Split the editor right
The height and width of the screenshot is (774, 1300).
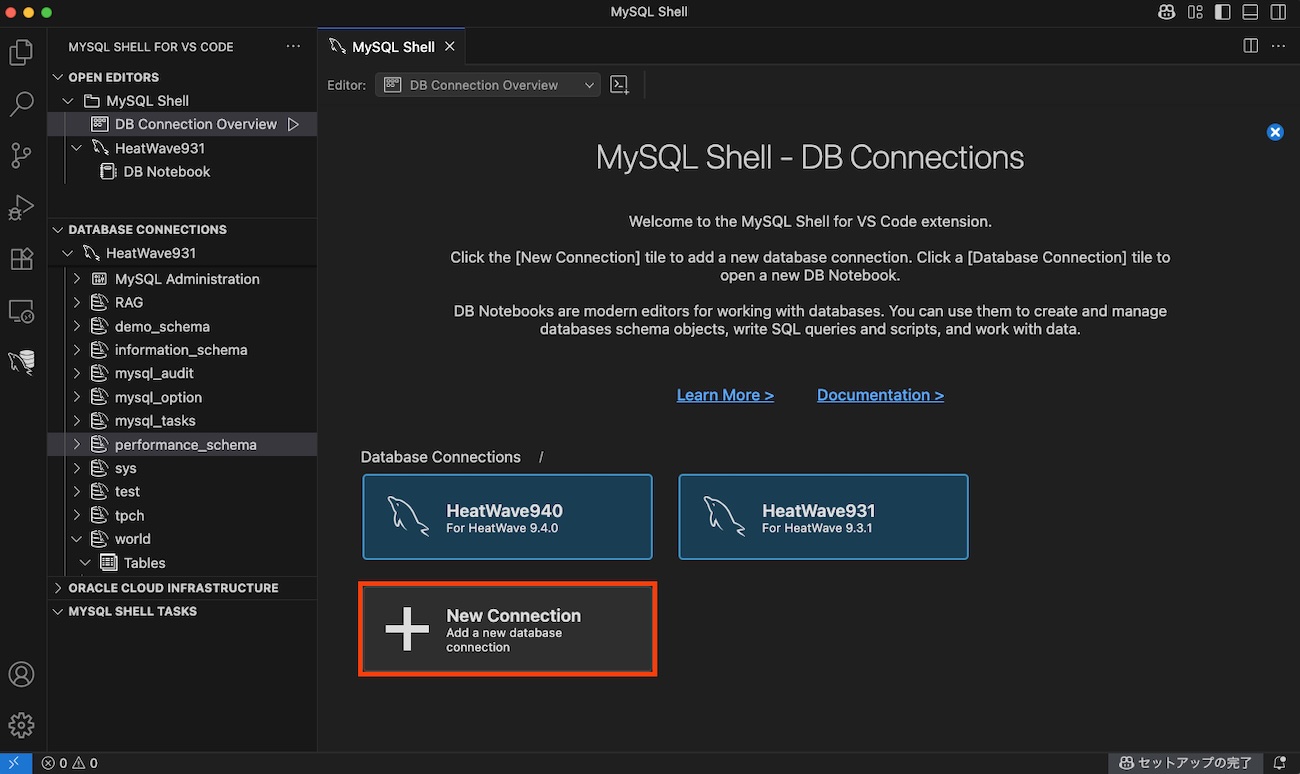point(1250,46)
